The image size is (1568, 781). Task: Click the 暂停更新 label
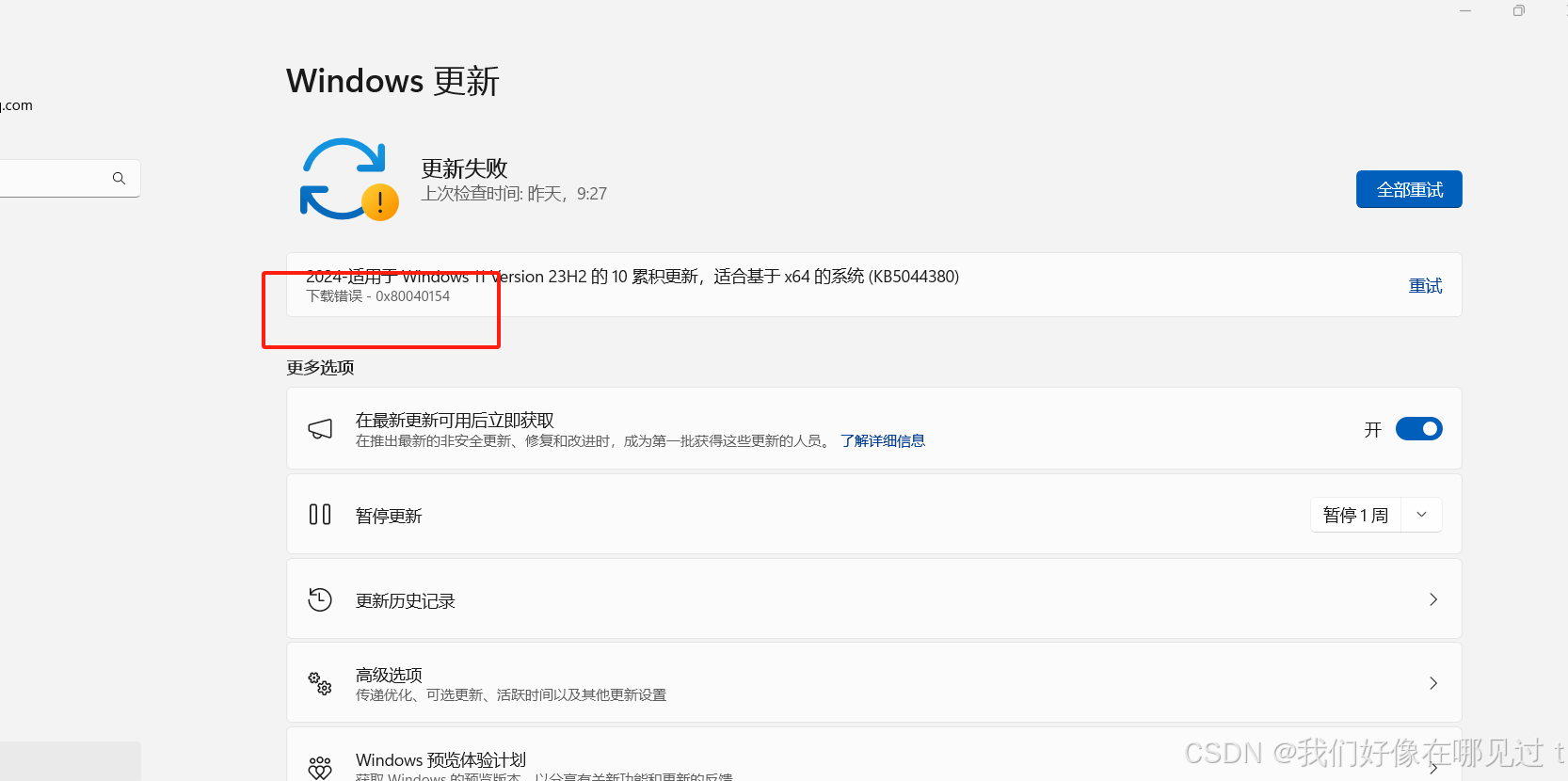tap(389, 516)
